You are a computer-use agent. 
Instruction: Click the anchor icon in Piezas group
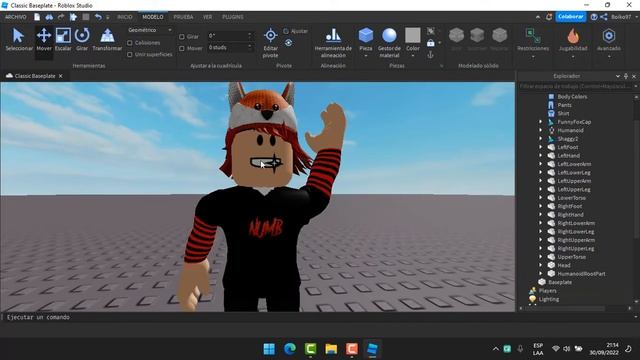point(431,55)
